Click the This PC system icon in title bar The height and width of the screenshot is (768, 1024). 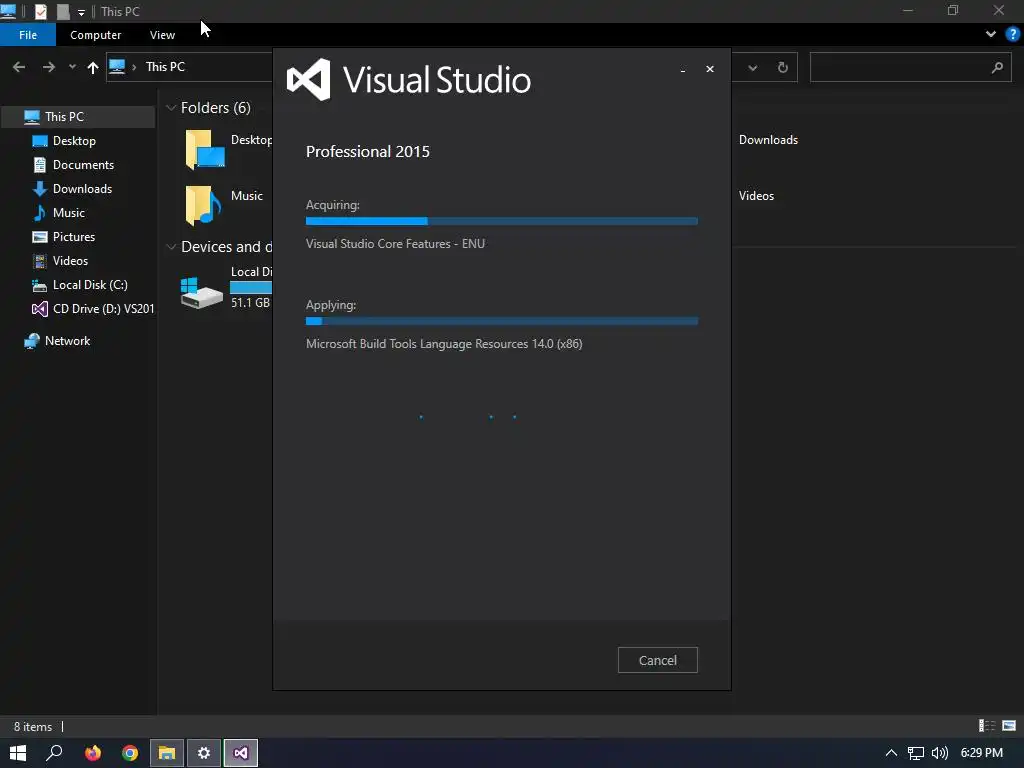[8, 11]
